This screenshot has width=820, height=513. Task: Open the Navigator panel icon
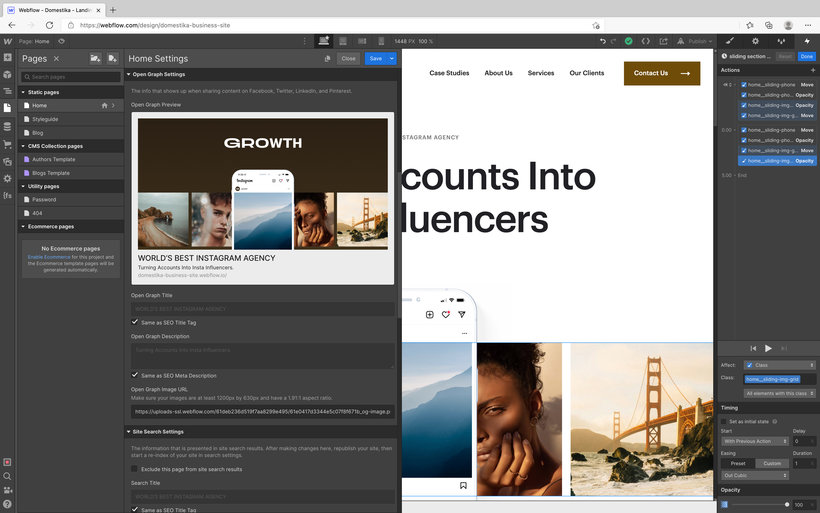tap(7, 91)
